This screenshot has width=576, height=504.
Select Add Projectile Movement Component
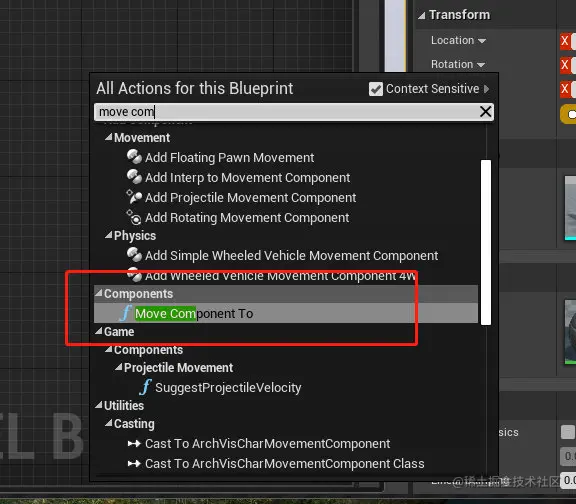point(251,198)
